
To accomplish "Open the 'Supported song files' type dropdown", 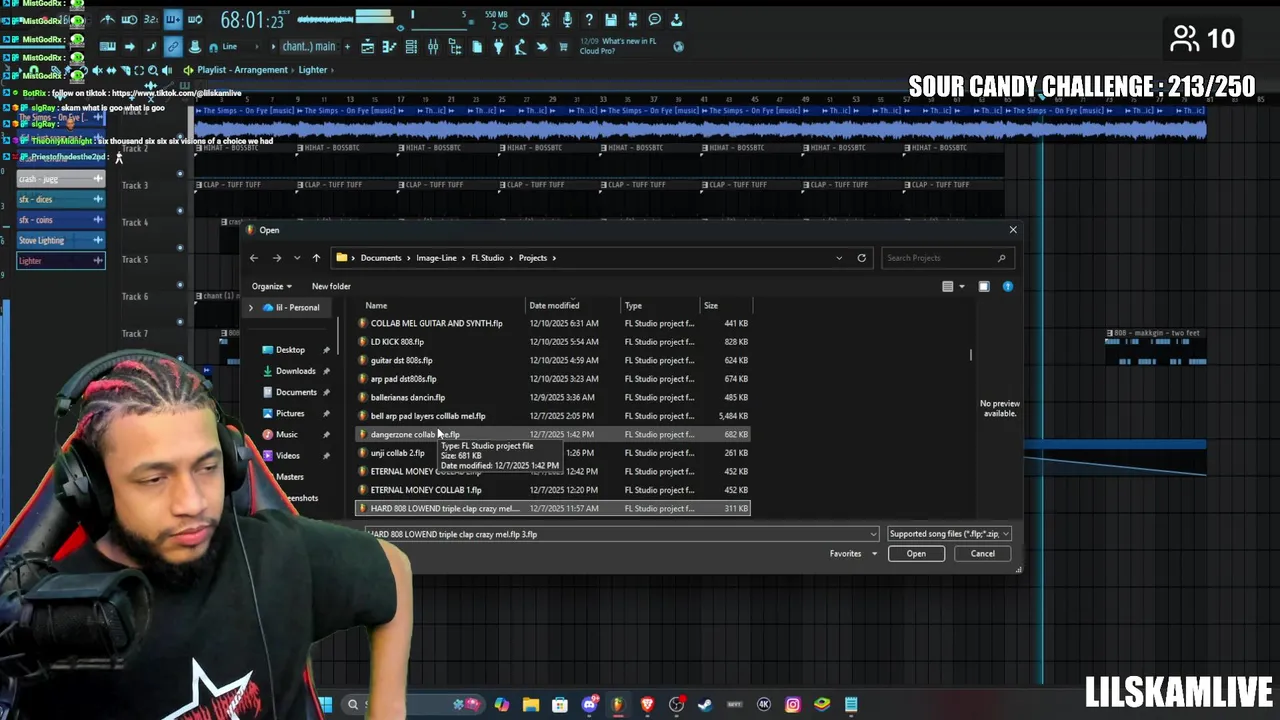I will pos(949,534).
